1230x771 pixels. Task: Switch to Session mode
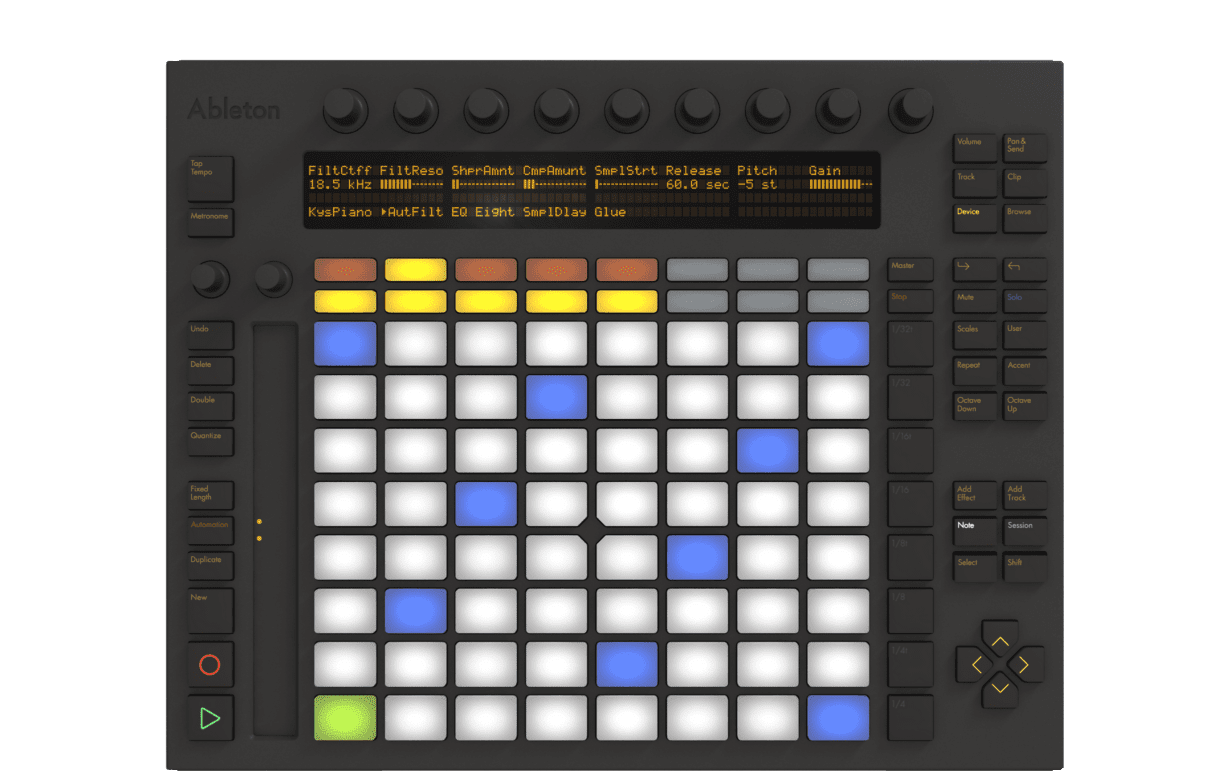click(1026, 531)
